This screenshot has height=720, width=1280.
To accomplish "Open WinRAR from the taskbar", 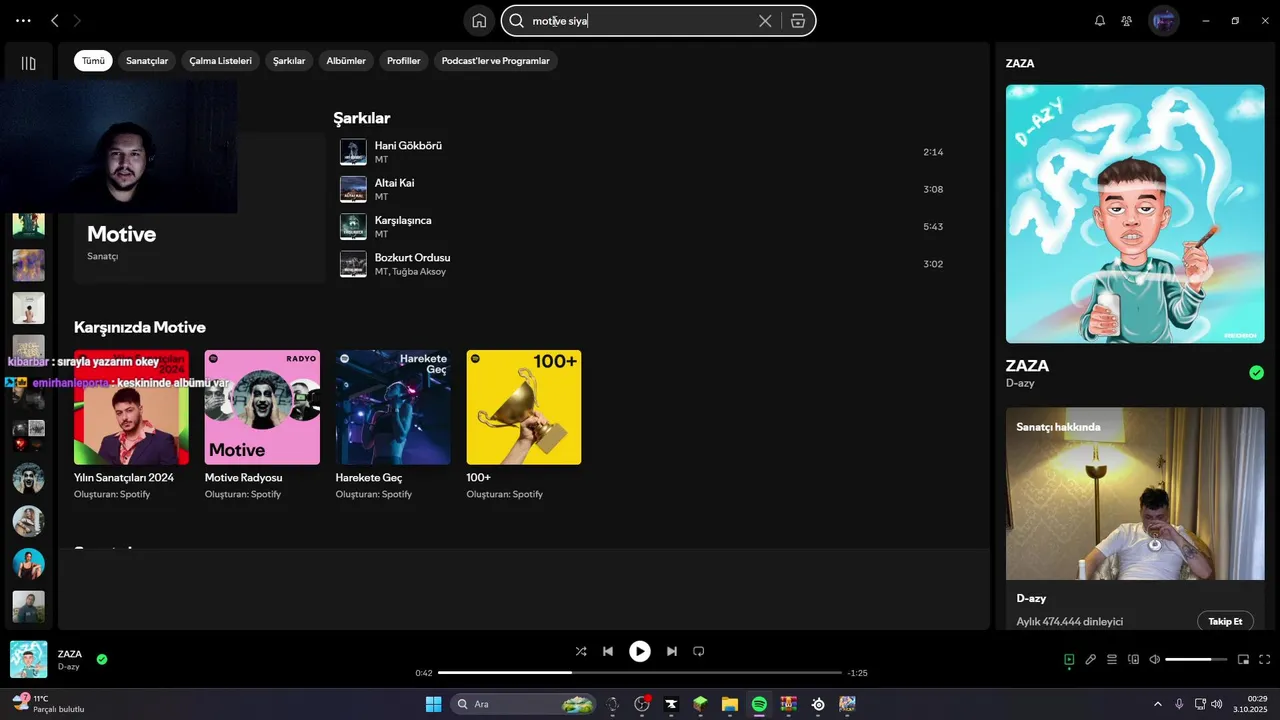I will (789, 704).
